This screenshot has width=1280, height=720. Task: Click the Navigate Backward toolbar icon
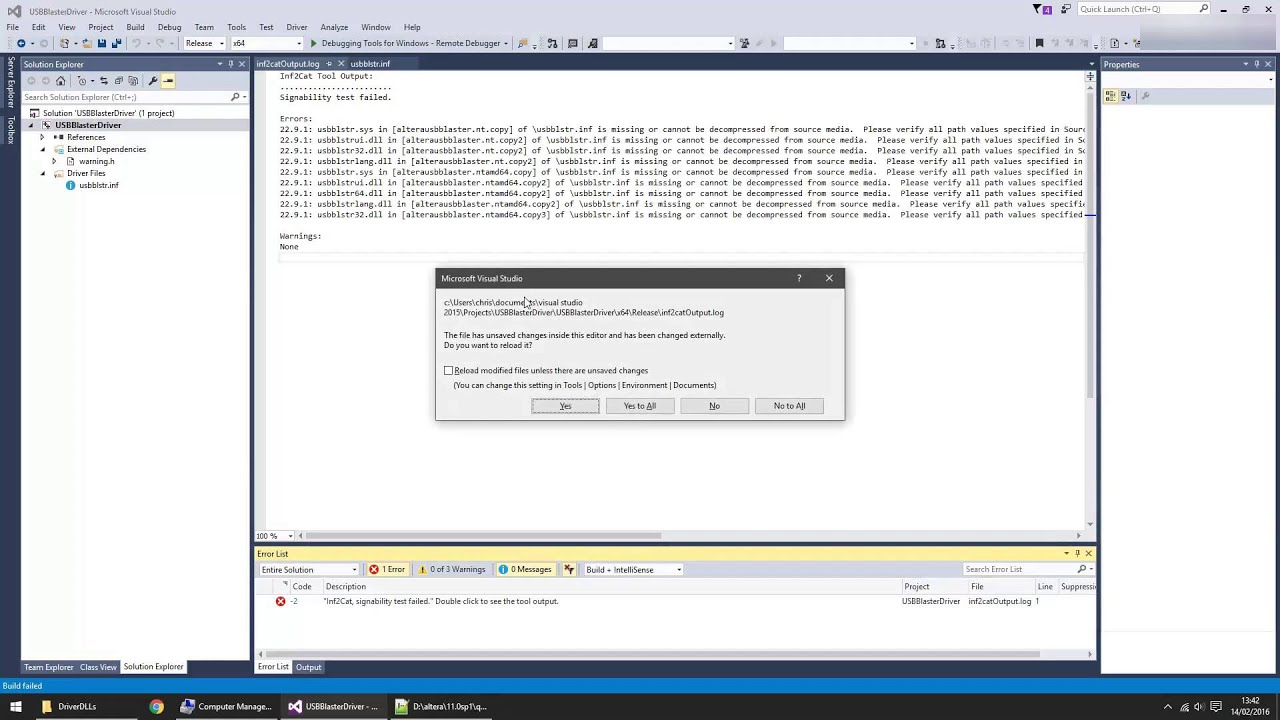pos(20,43)
